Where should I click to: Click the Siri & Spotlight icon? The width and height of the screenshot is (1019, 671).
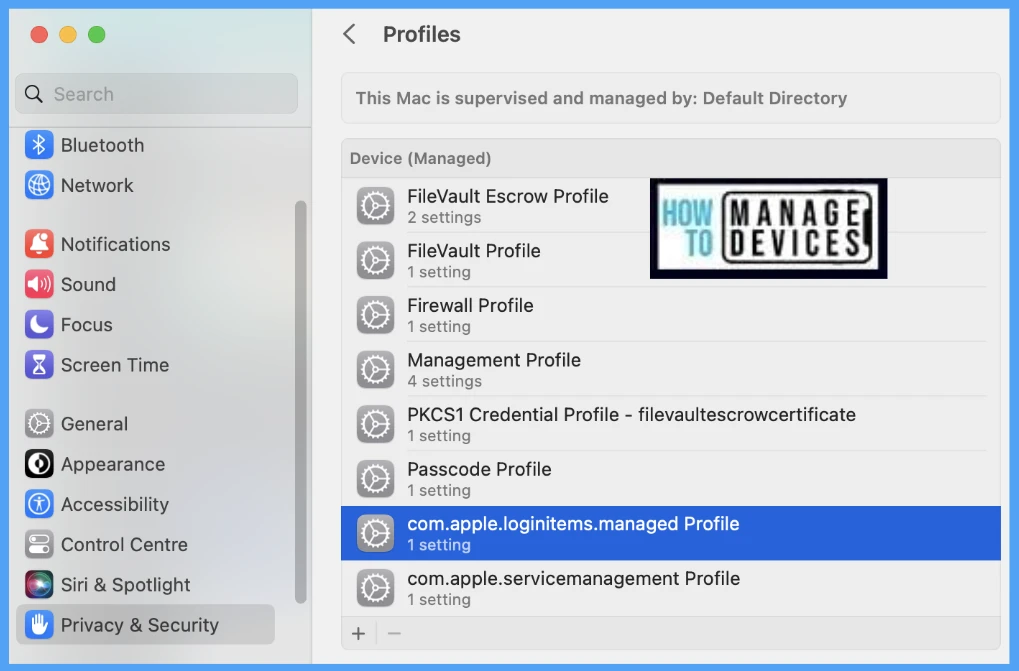click(39, 585)
